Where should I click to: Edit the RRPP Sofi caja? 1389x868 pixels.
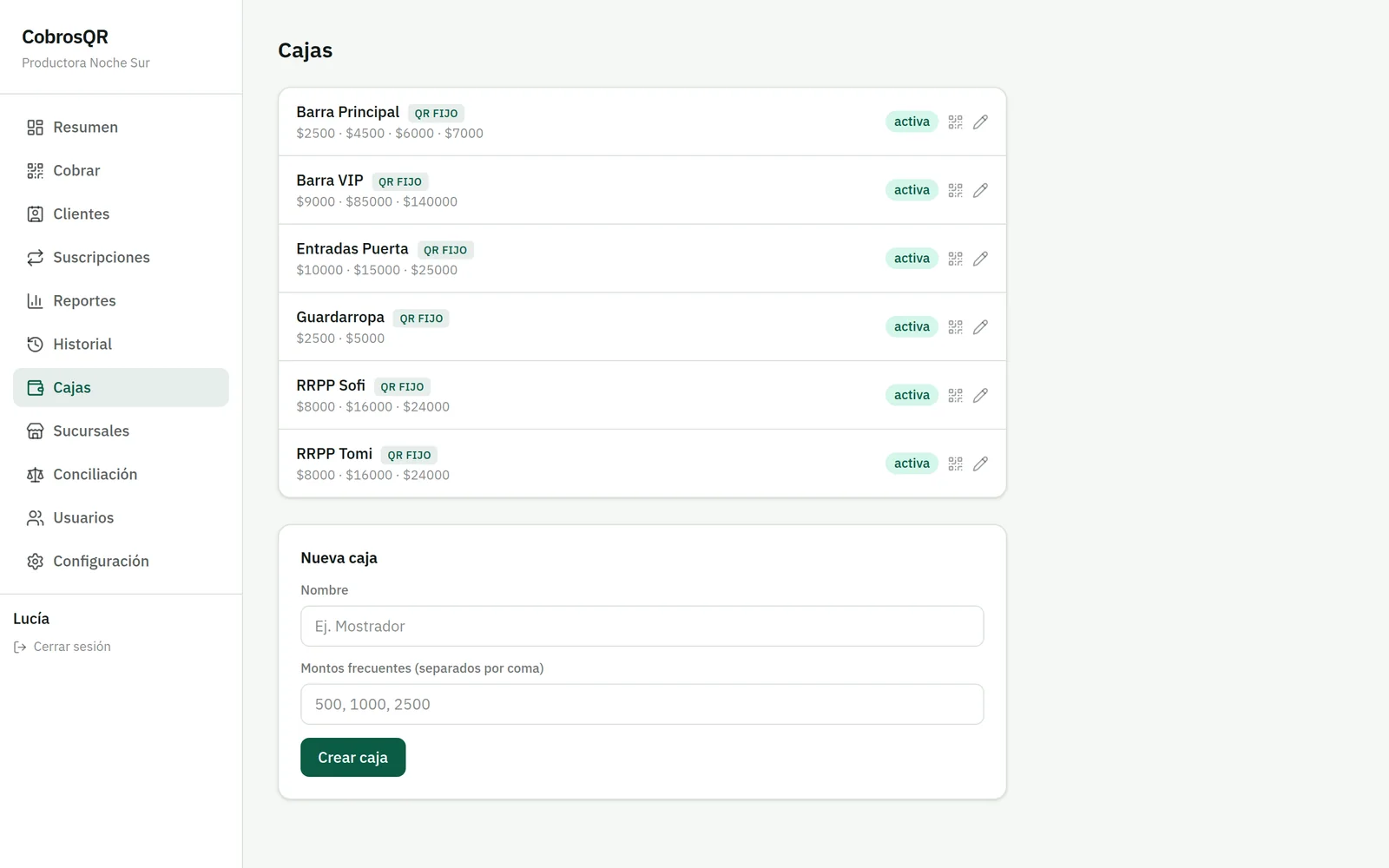(x=980, y=396)
